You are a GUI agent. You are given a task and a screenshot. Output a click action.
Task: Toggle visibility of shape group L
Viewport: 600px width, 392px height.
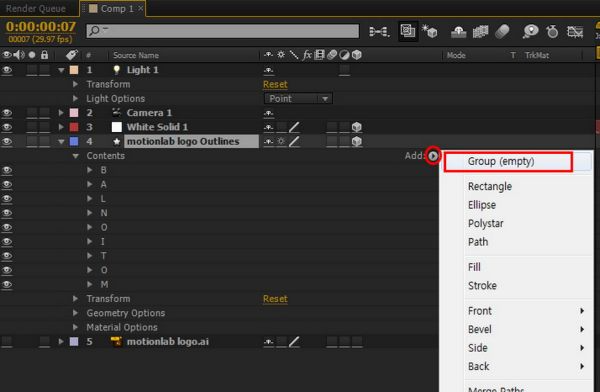pyautogui.click(x=7, y=198)
